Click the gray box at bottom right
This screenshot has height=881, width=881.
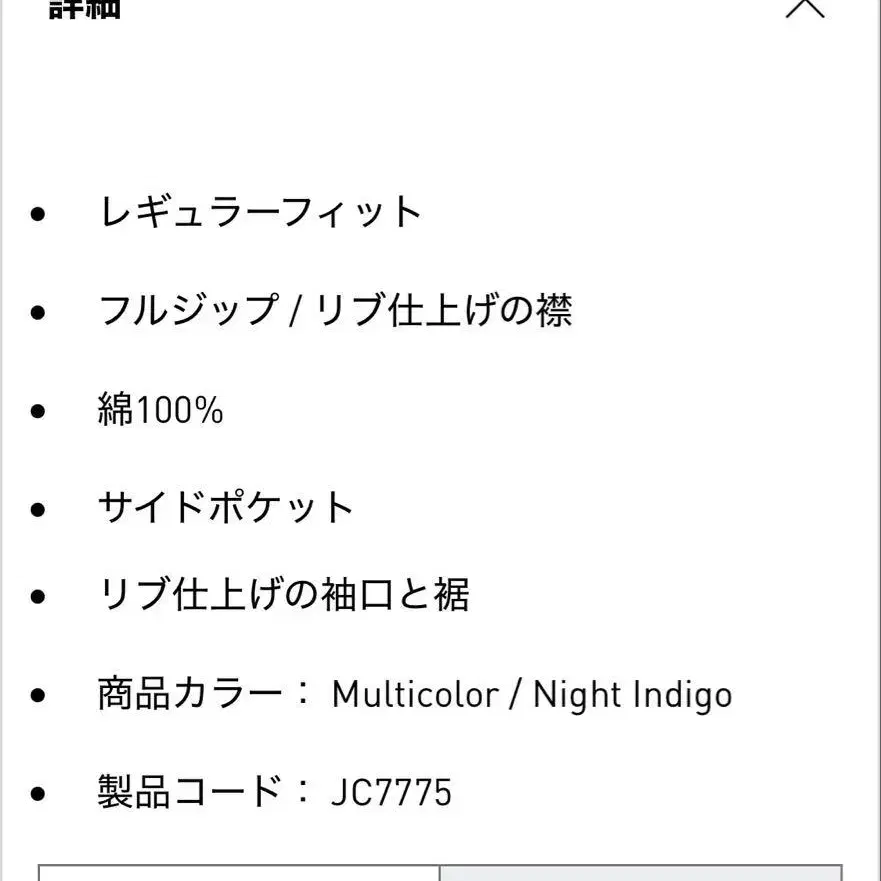641,873
